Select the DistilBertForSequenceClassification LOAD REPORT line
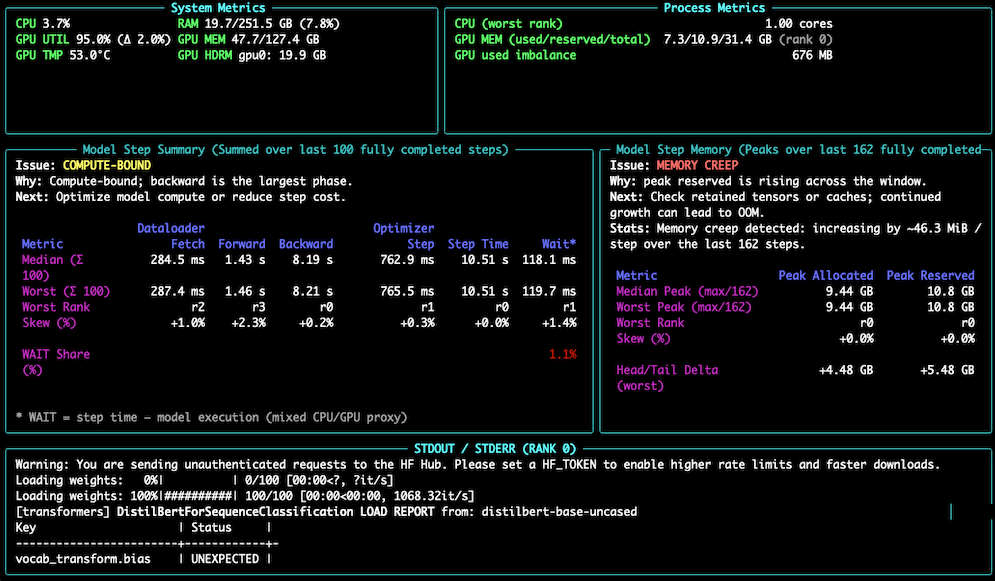The width and height of the screenshot is (995, 581). click(326, 512)
